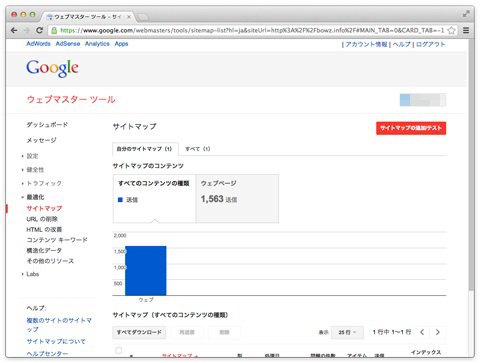Viewport: 480px width, 363px height.
Task: Select the すべてのコンテンツの種類 card
Action: [x=154, y=198]
